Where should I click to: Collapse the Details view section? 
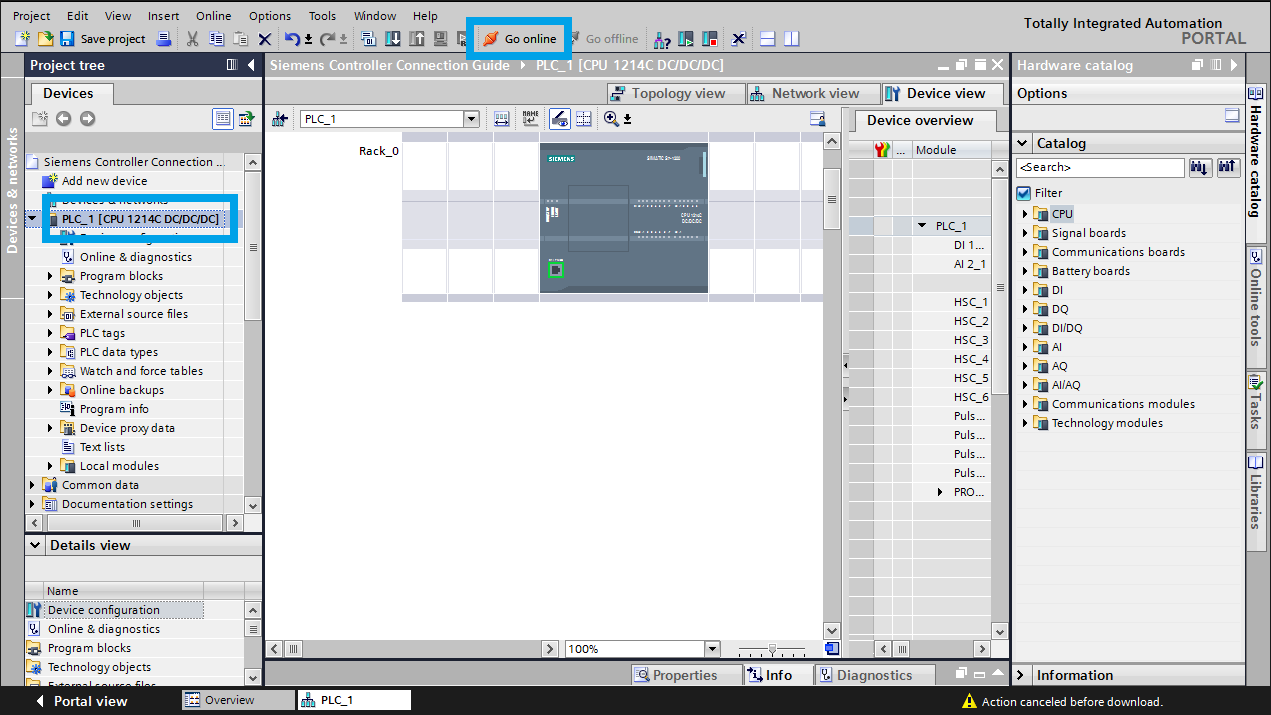click(36, 545)
